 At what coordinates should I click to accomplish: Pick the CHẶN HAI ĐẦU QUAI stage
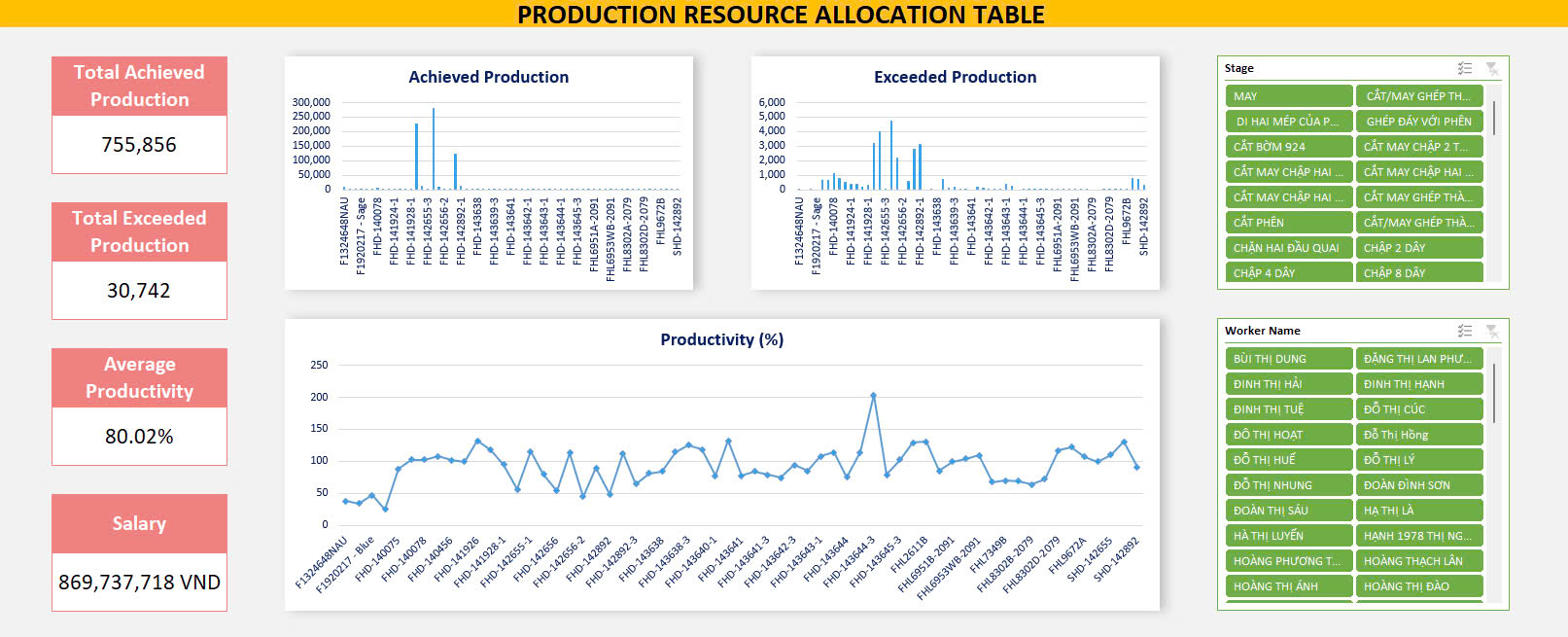point(1288,248)
